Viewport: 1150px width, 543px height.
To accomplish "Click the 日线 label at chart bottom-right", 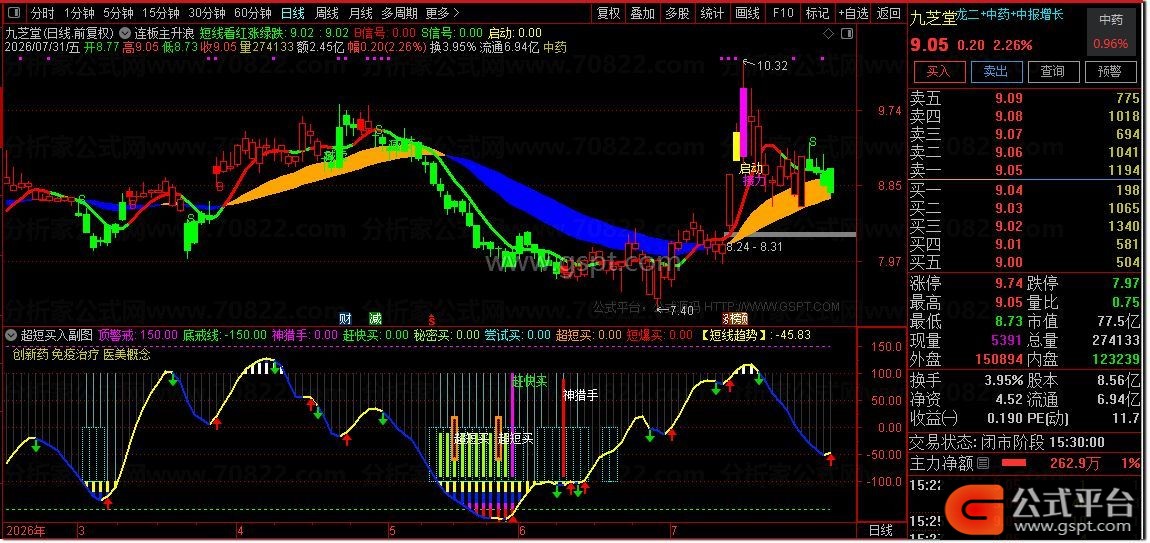I will tap(881, 531).
